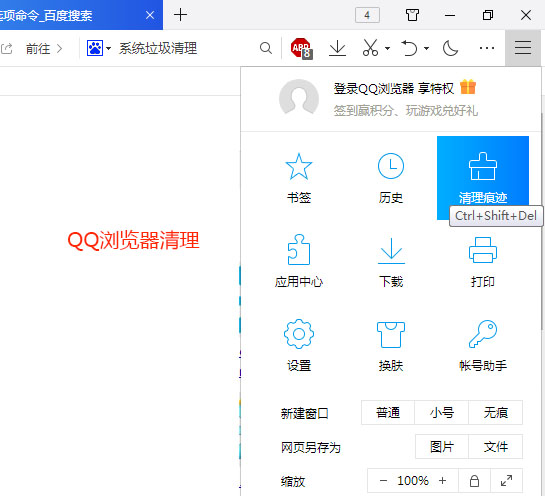This screenshot has width=545, height=496.
Task: Open a 无痕 incognito new window
Action: point(496,413)
